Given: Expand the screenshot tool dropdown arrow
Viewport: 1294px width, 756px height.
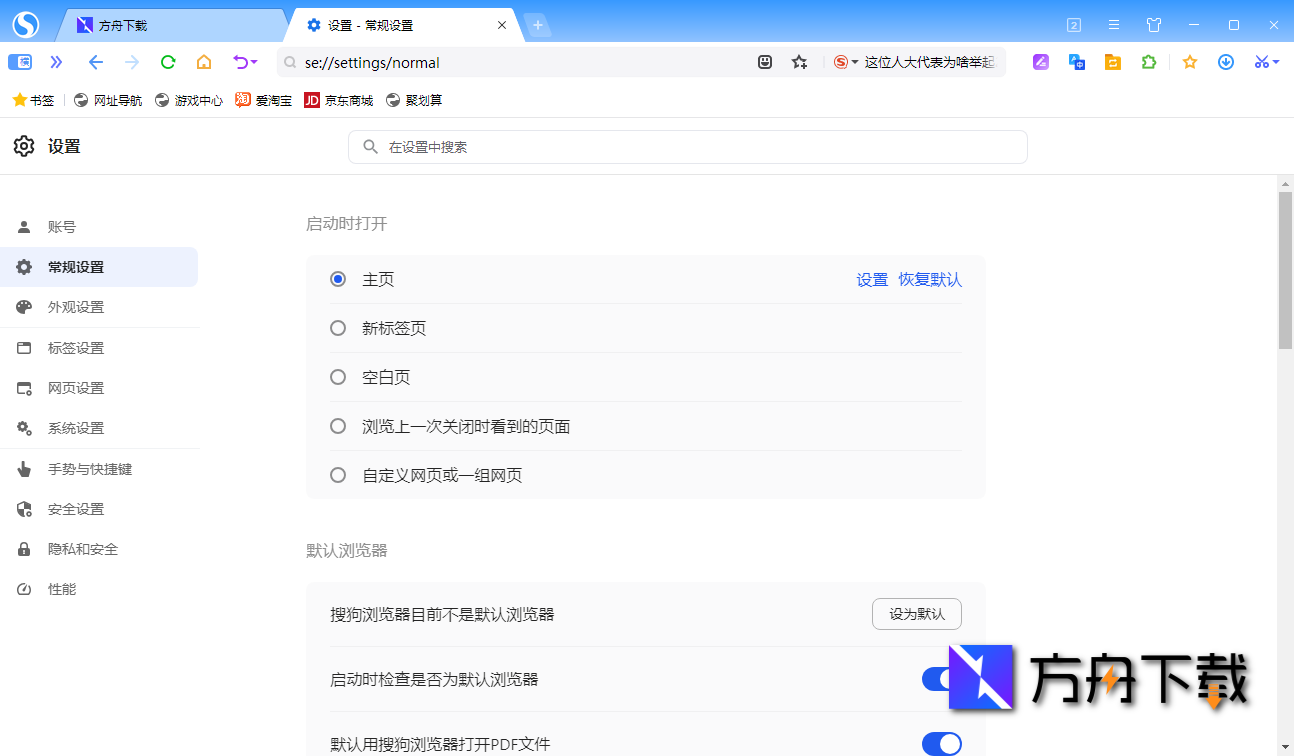Looking at the screenshot, I should (x=1276, y=62).
